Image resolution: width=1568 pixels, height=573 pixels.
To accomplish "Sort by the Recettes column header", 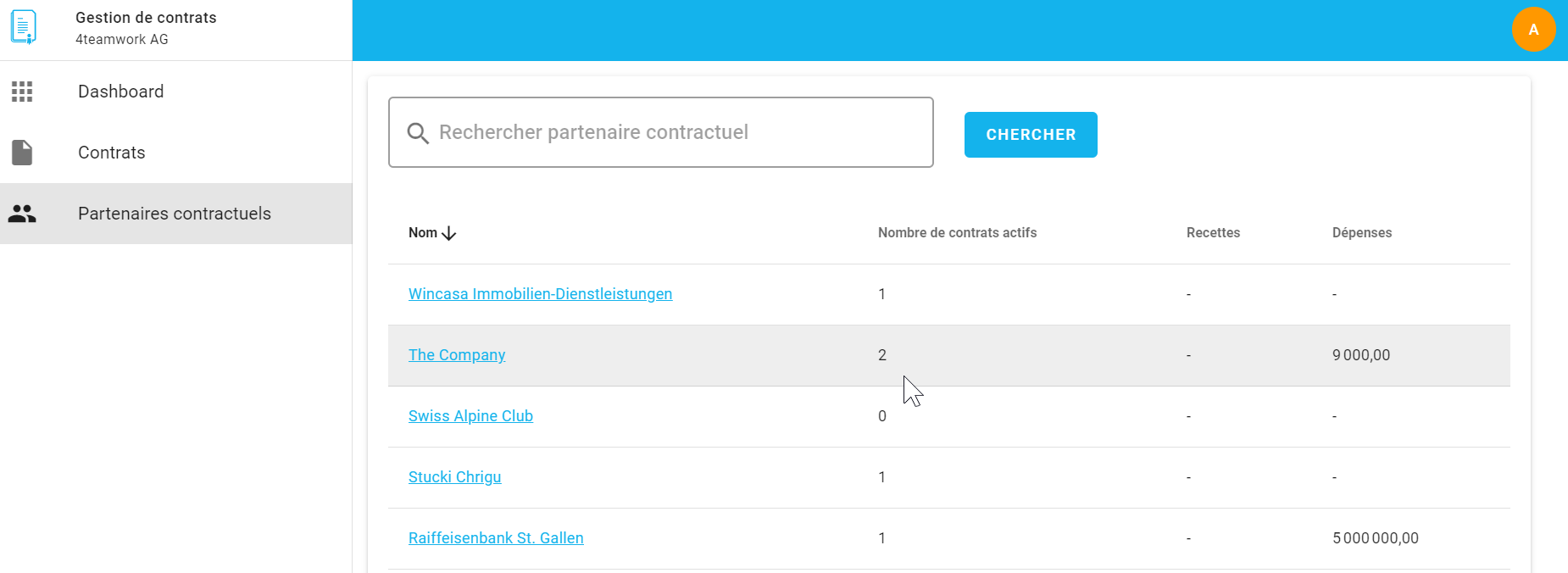I will 1213,233.
